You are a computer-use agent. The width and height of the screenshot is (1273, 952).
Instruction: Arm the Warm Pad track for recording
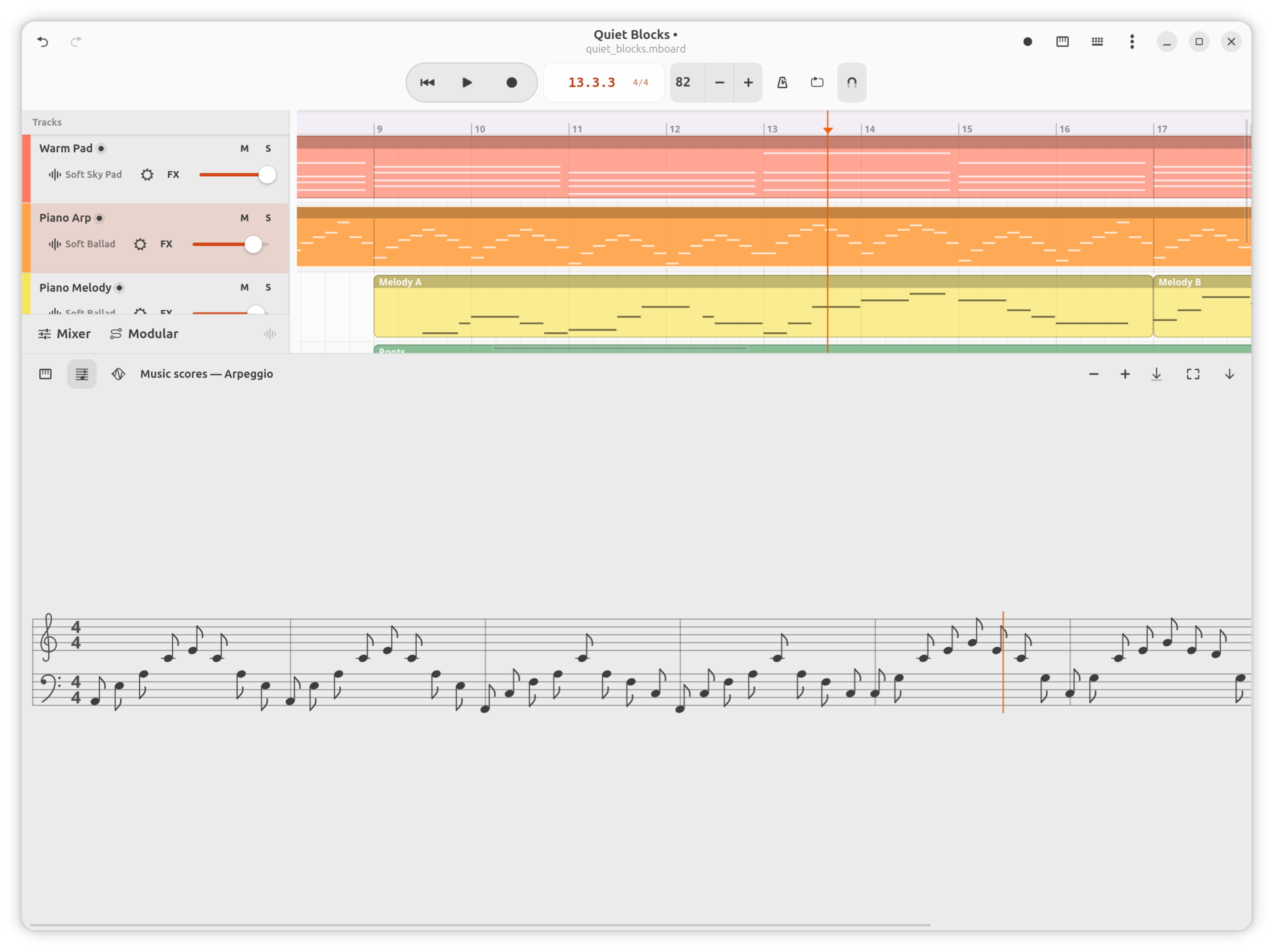coord(101,148)
